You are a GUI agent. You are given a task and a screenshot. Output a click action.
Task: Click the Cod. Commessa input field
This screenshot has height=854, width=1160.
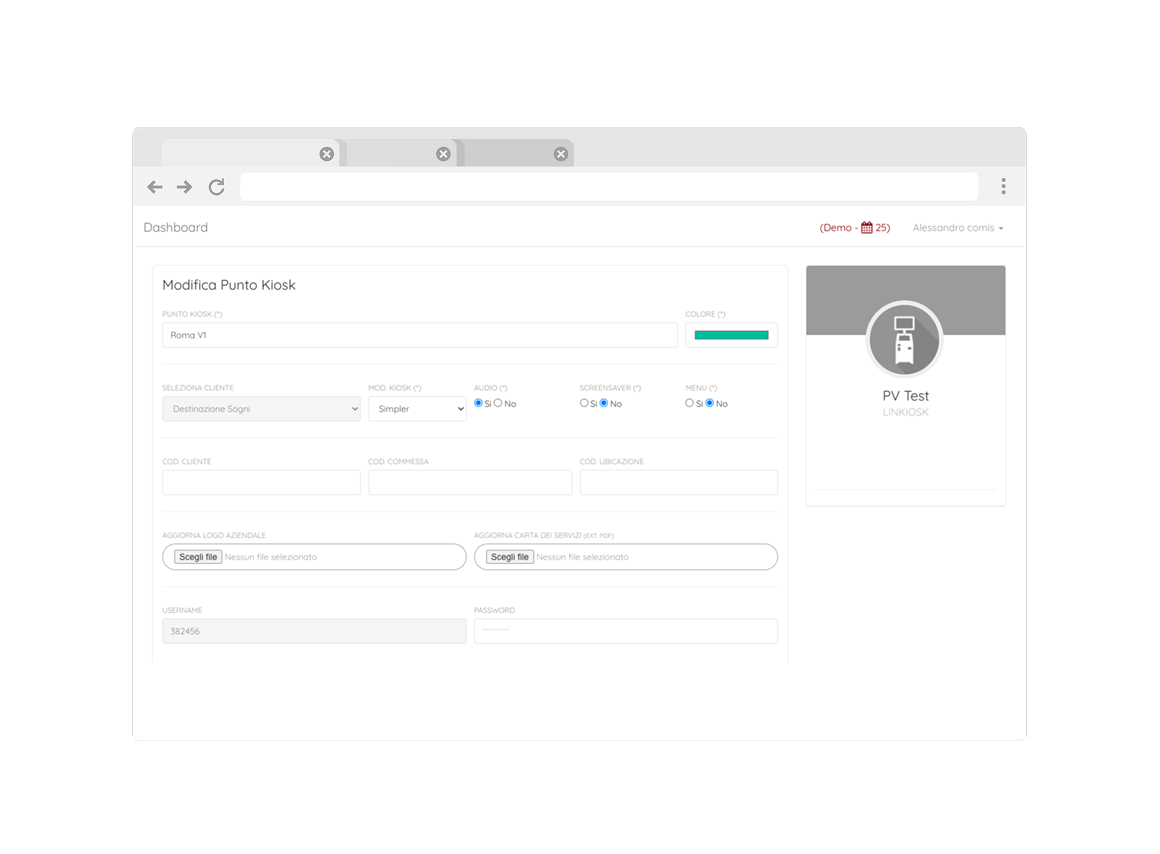point(470,483)
